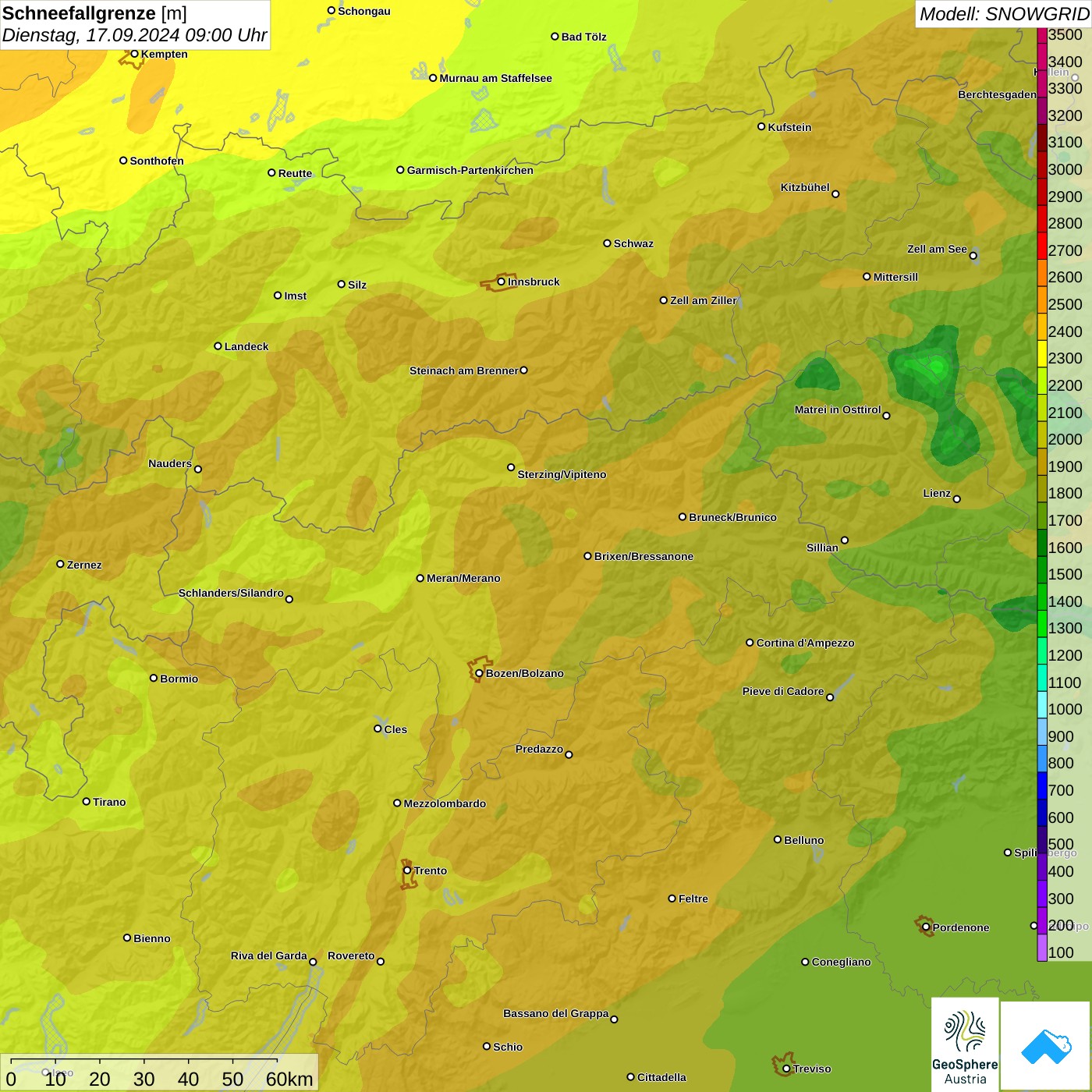Click the Riva del Garda label
Image resolution: width=1092 pixels, height=1092 pixels.
pyautogui.click(x=268, y=955)
